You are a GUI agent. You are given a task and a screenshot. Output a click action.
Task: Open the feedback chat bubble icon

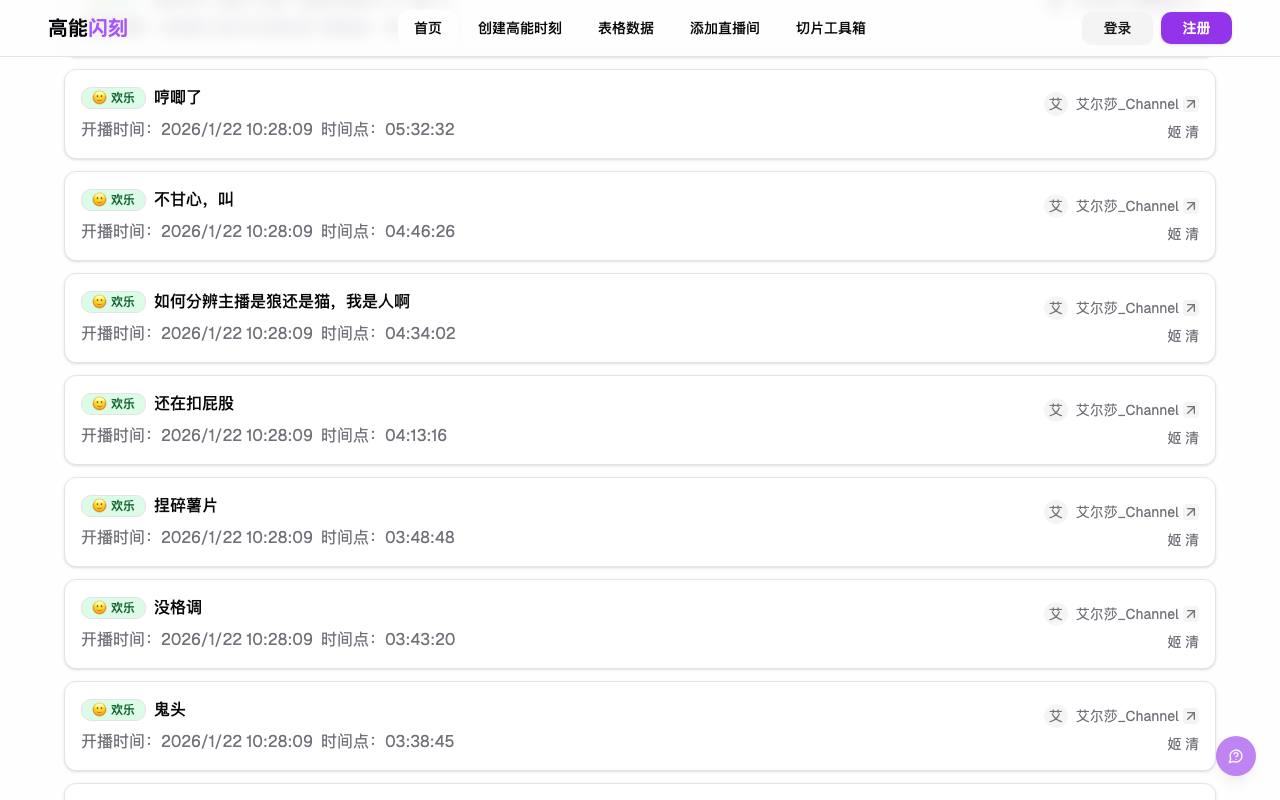click(x=1236, y=756)
